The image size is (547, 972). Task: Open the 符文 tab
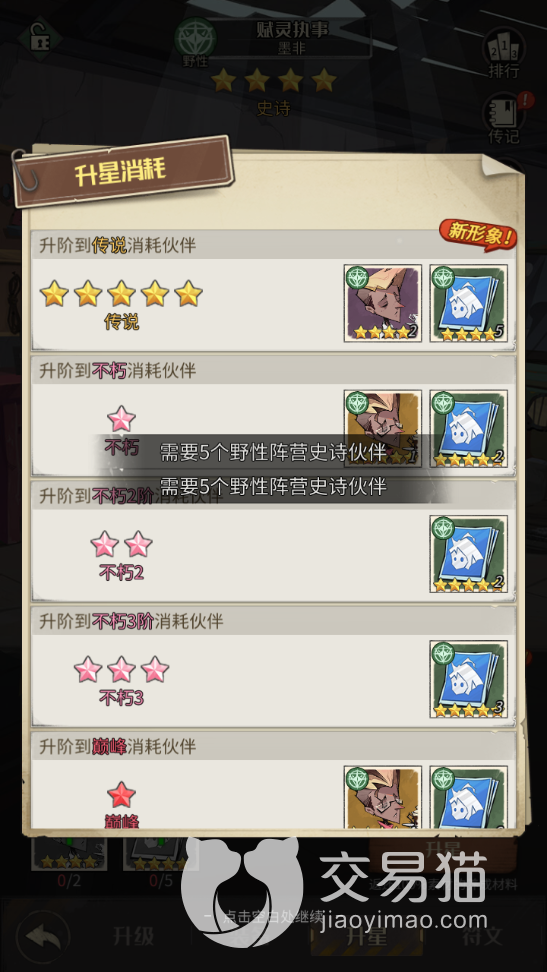coord(482,936)
